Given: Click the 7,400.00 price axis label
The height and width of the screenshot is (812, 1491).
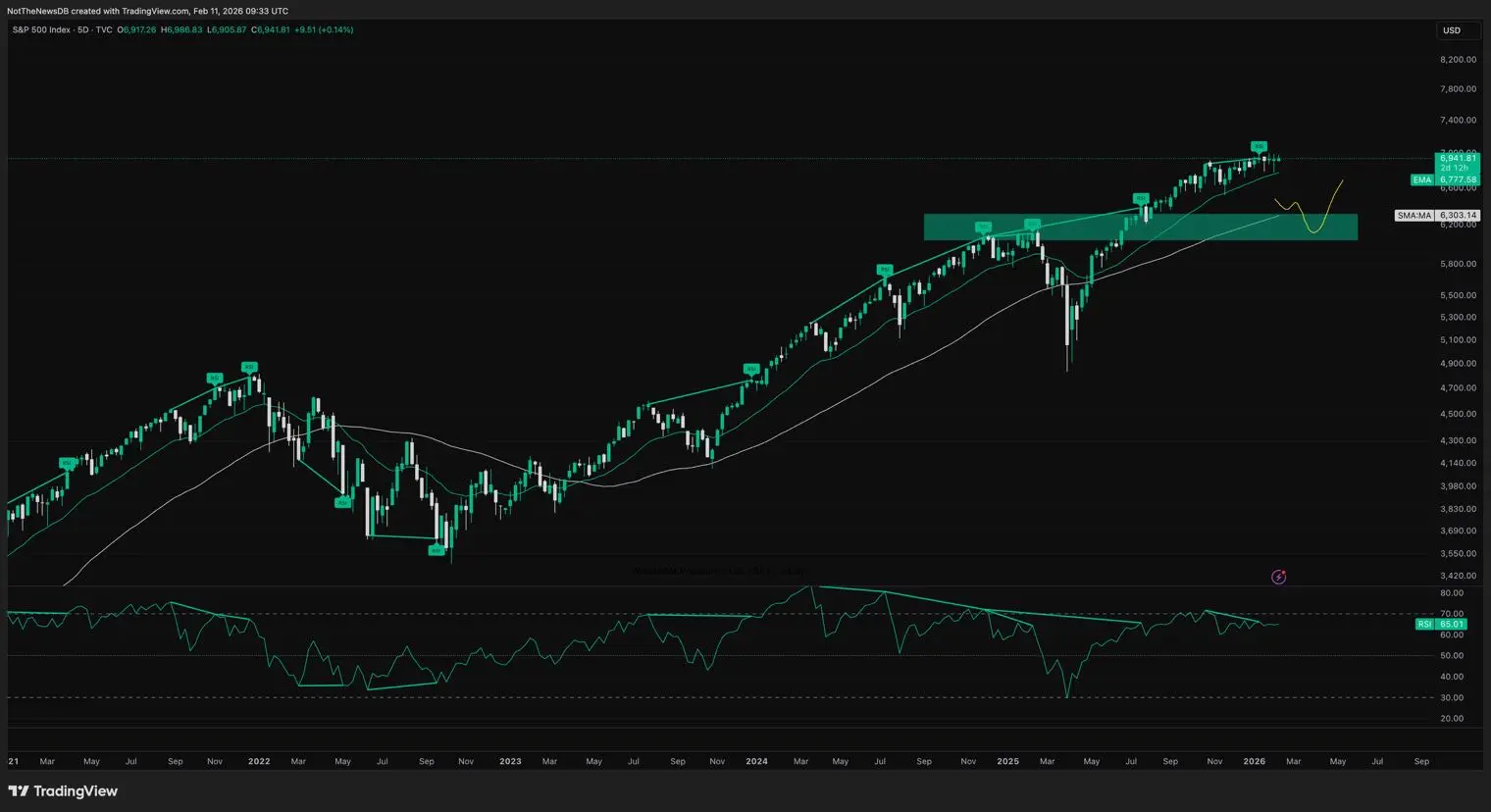Looking at the screenshot, I should pos(1458,121).
